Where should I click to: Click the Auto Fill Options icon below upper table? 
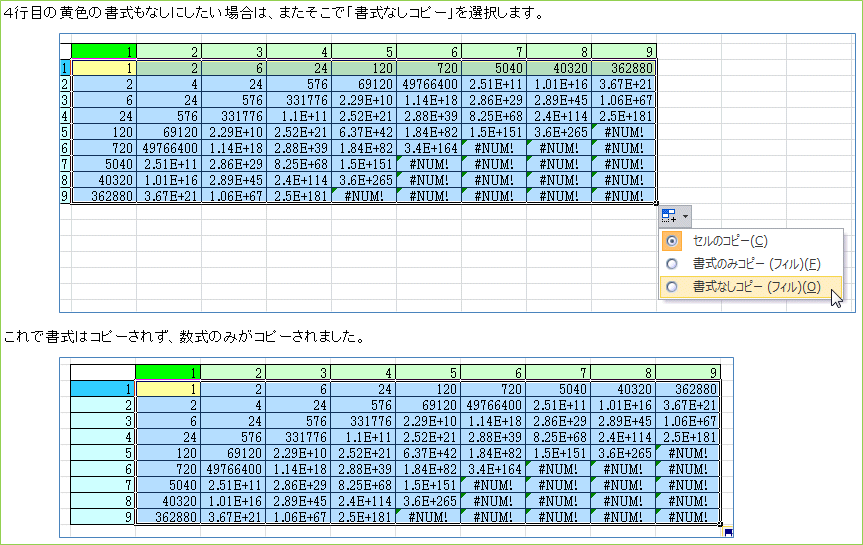669,216
